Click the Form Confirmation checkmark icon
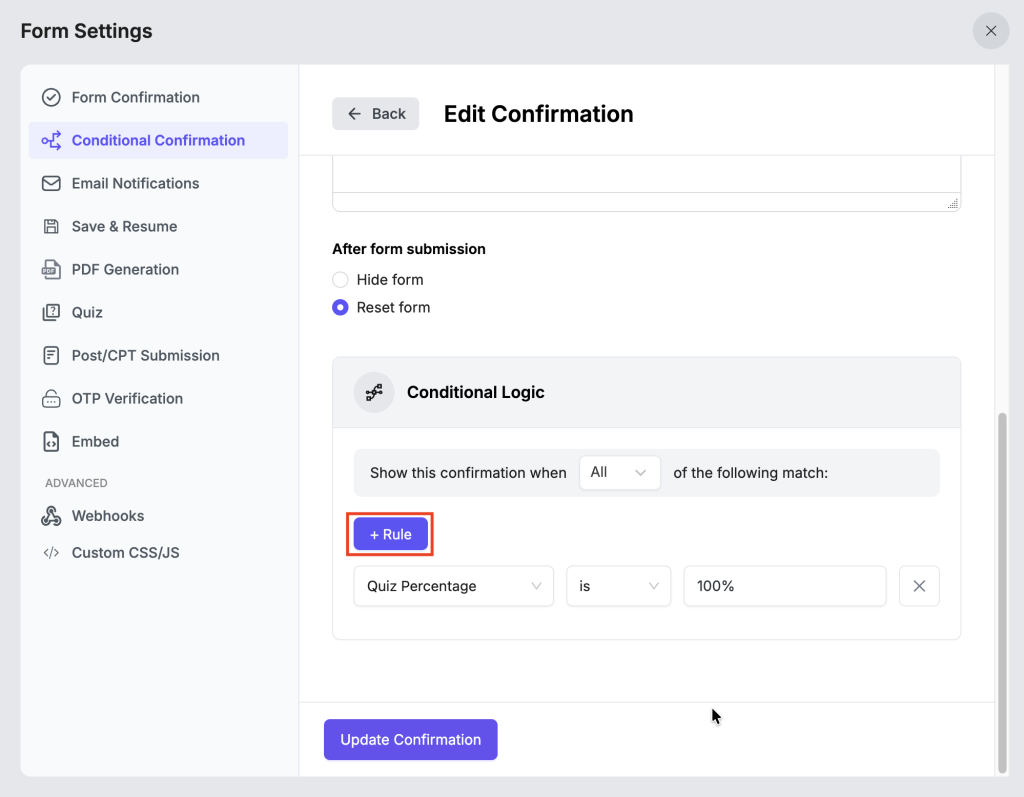 [x=51, y=97]
